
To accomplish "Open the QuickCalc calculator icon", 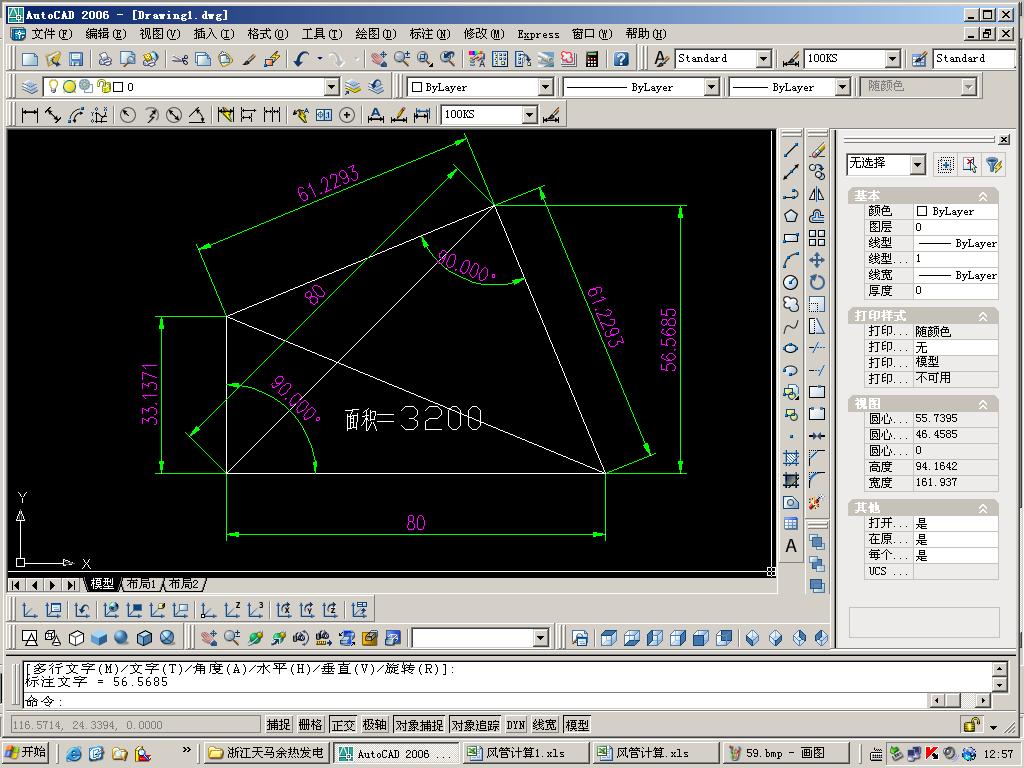I will point(592,59).
